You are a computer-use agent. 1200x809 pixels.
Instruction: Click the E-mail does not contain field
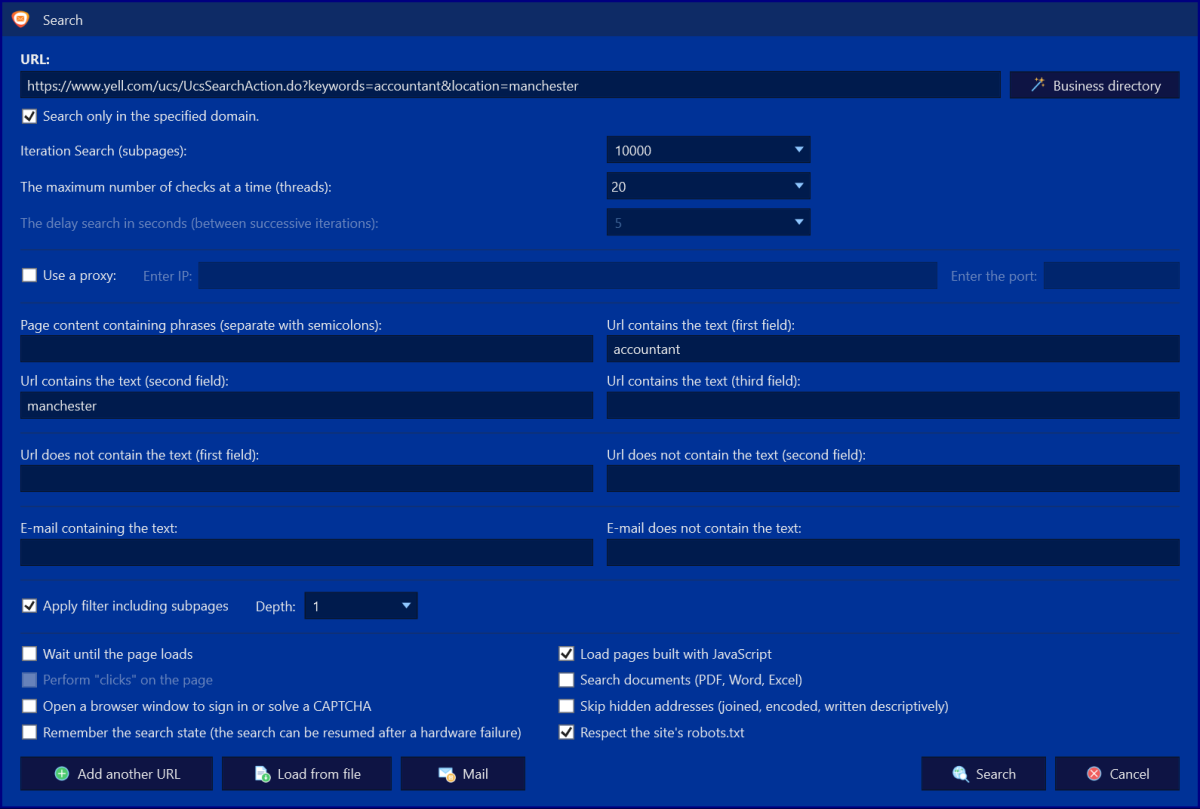[x=893, y=553]
